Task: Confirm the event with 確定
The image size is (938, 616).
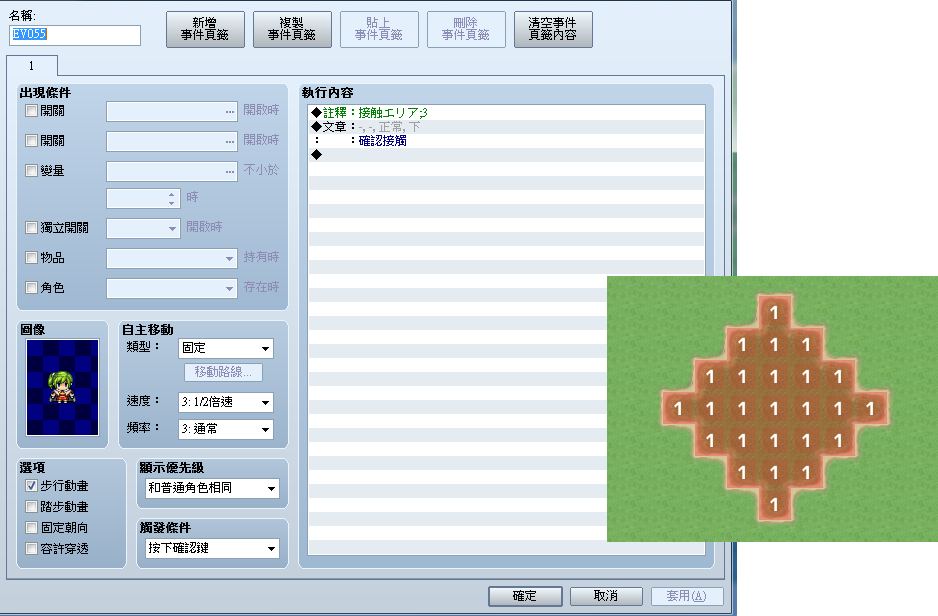Action: [x=525, y=596]
